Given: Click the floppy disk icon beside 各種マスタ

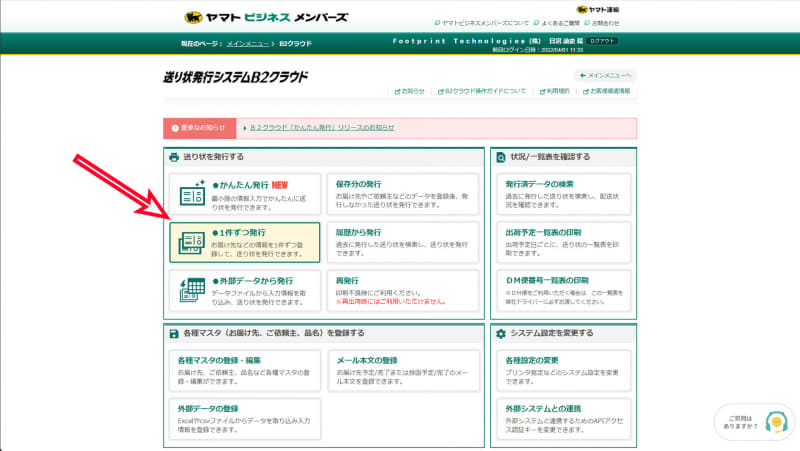Looking at the screenshot, I should point(174,334).
